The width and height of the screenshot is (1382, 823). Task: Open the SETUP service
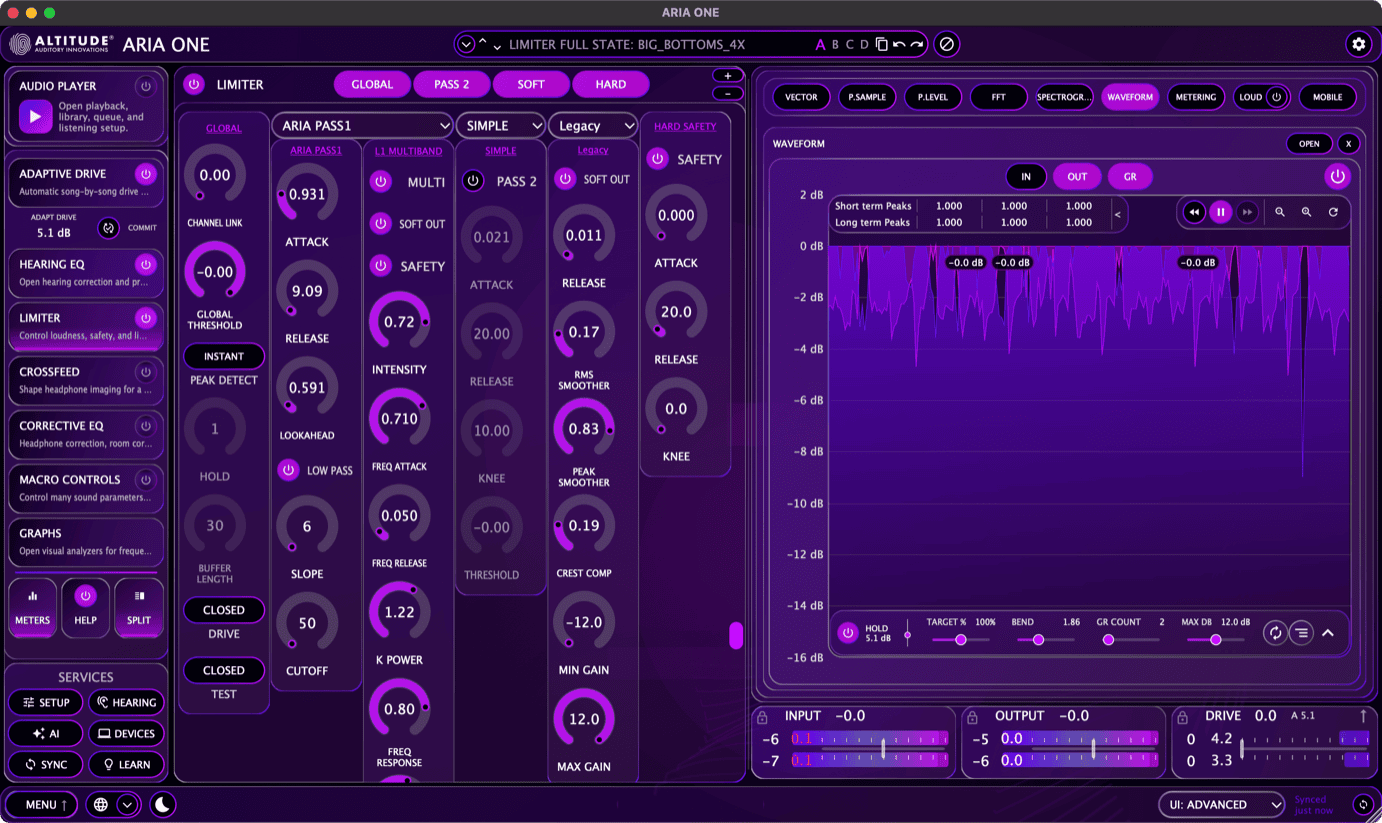(45, 703)
